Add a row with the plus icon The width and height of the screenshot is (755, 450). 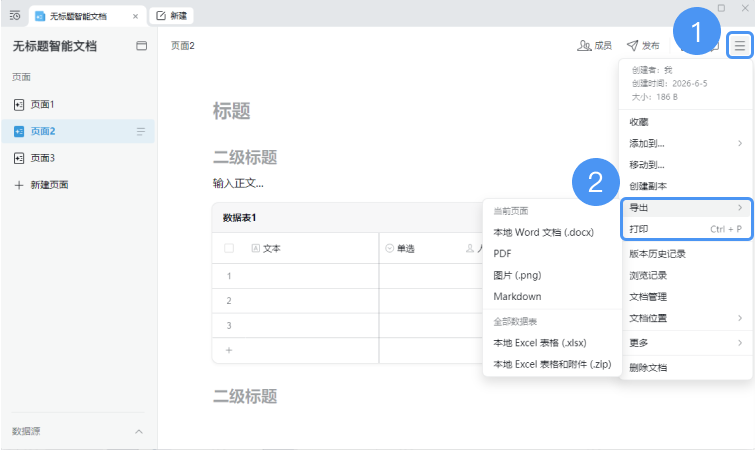tap(229, 350)
